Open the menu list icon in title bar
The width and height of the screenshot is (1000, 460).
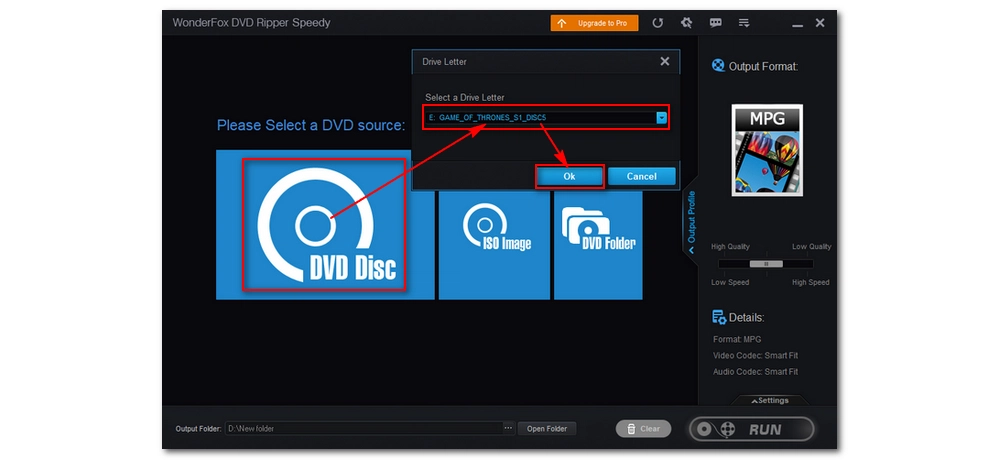(x=744, y=23)
